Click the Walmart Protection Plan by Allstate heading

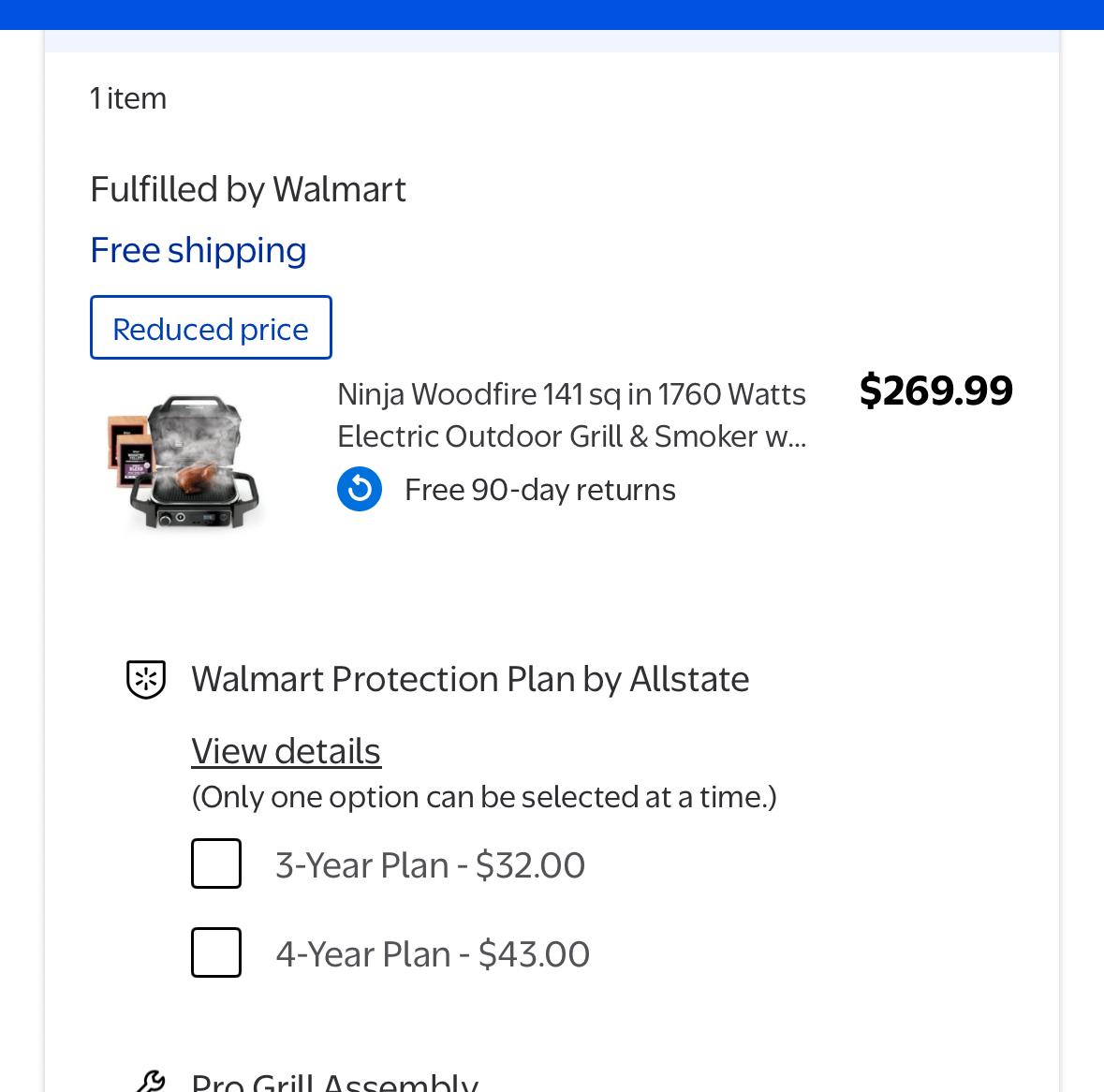tap(470, 679)
